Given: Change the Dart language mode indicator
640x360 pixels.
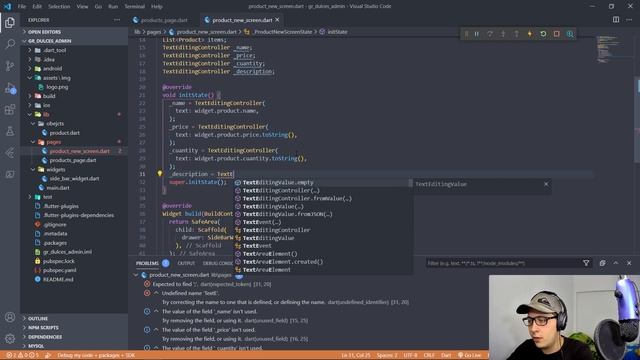Looking at the screenshot, I should [x=446, y=355].
